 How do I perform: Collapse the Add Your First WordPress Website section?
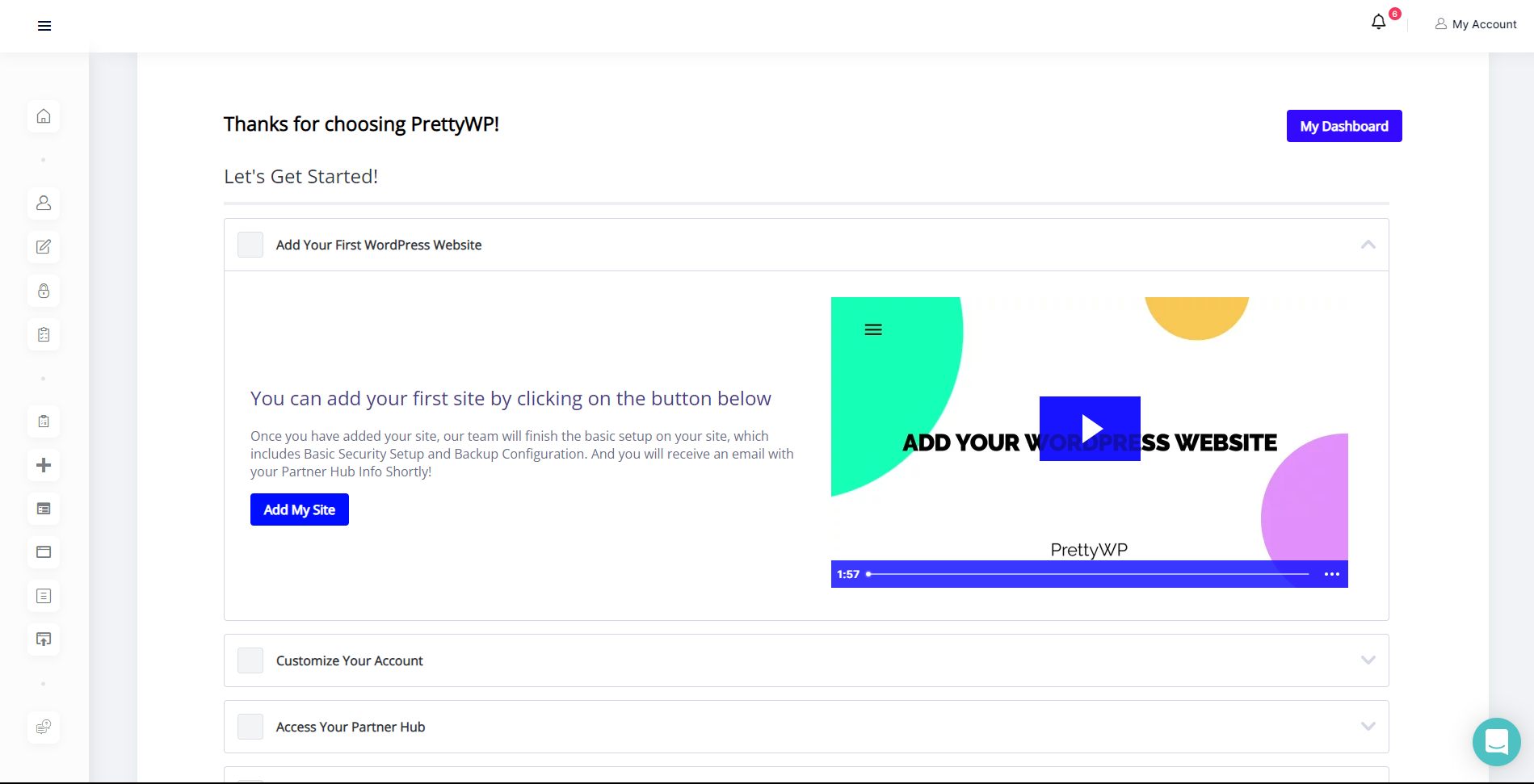(1368, 245)
